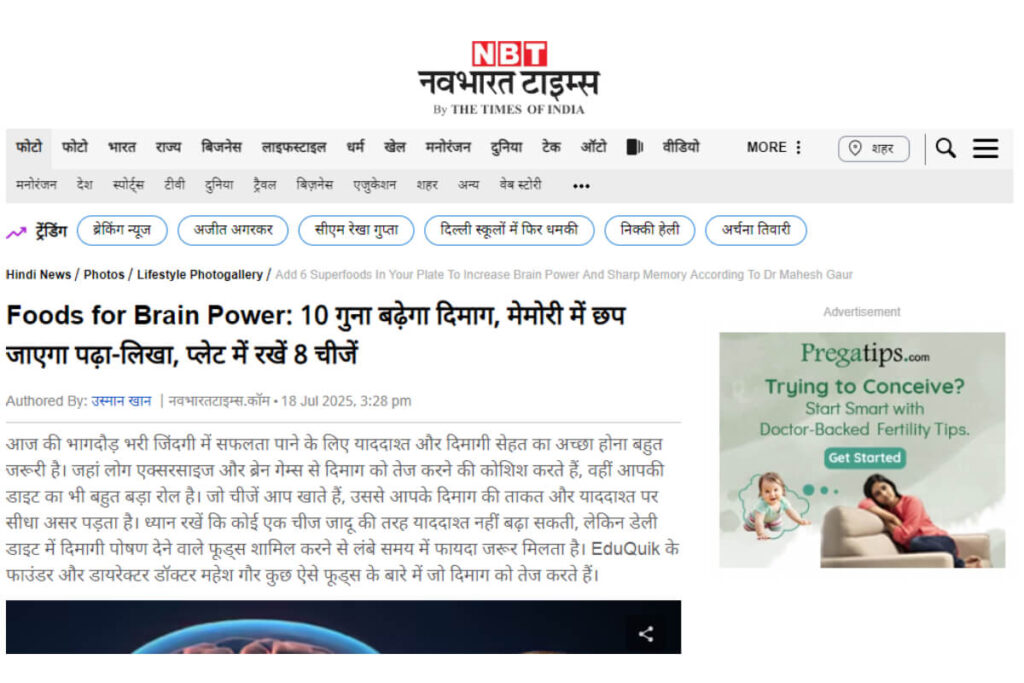The image size is (1024, 683).
Task: Select वेब स्टोरी in the sub-navigation
Action: [520, 185]
